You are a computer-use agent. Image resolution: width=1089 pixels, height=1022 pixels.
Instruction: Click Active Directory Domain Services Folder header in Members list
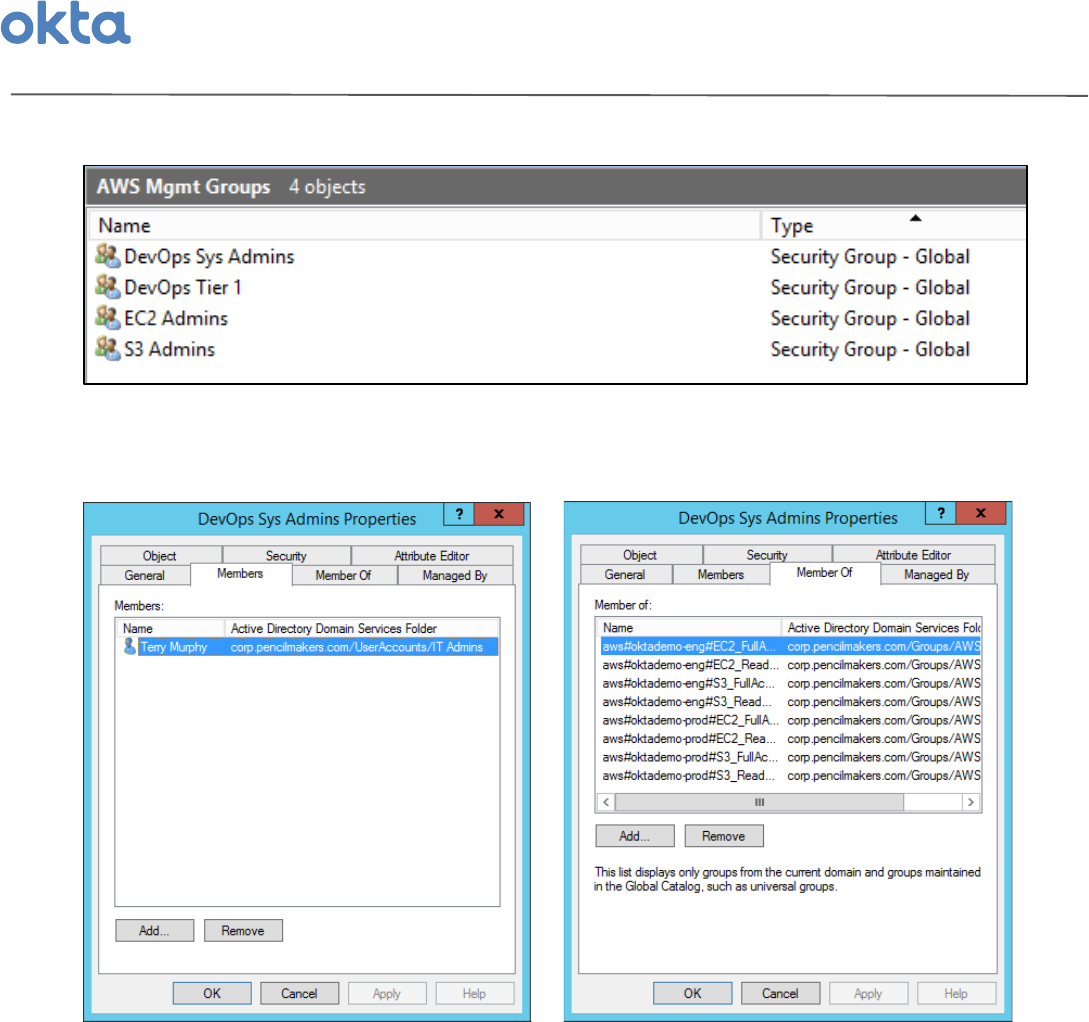pyautogui.click(x=362, y=628)
